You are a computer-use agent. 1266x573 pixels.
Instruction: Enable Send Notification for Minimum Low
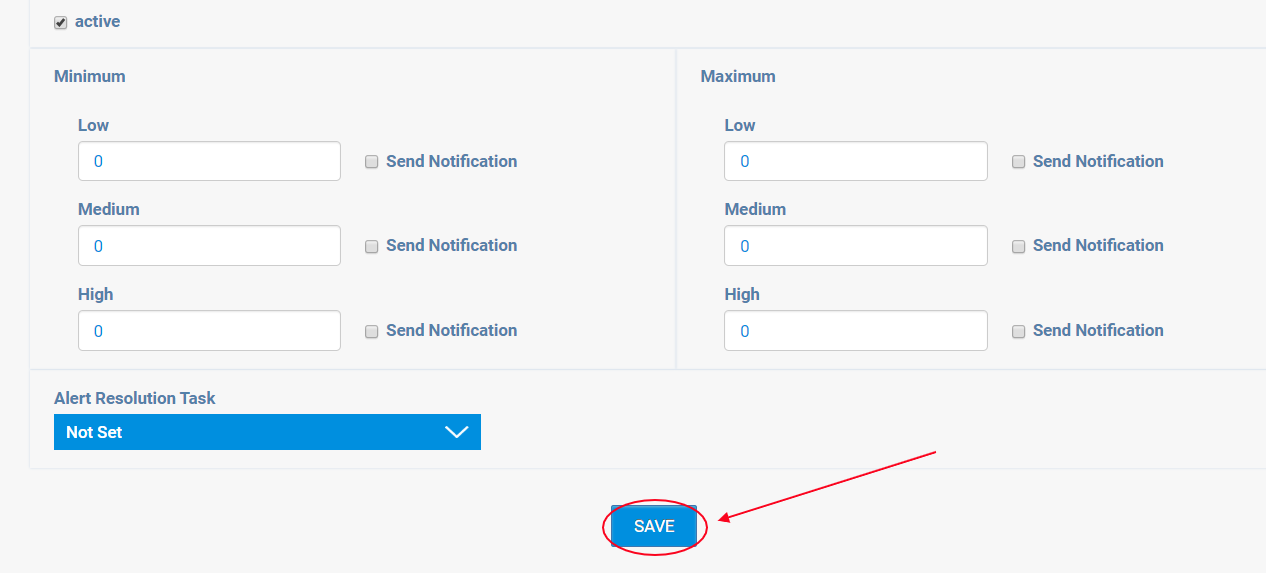pyautogui.click(x=372, y=162)
